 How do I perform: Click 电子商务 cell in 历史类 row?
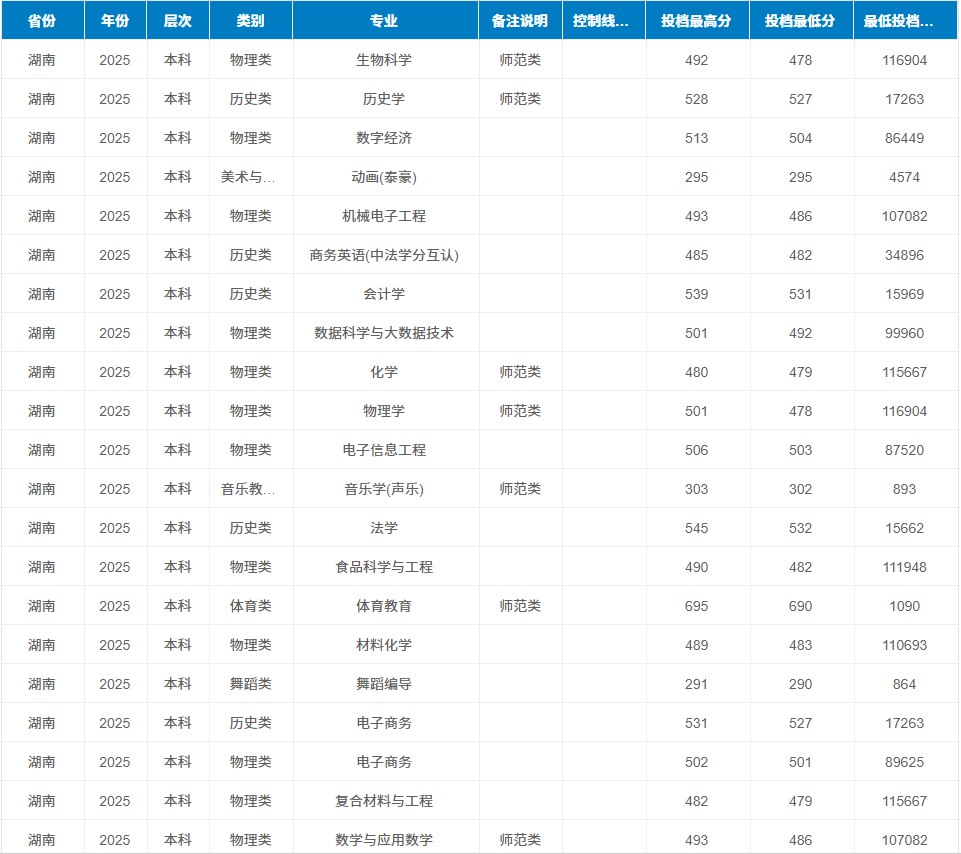click(384, 723)
